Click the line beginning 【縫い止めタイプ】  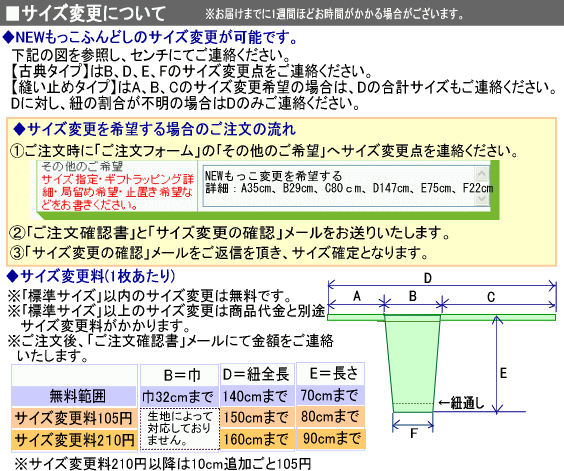click(x=282, y=87)
